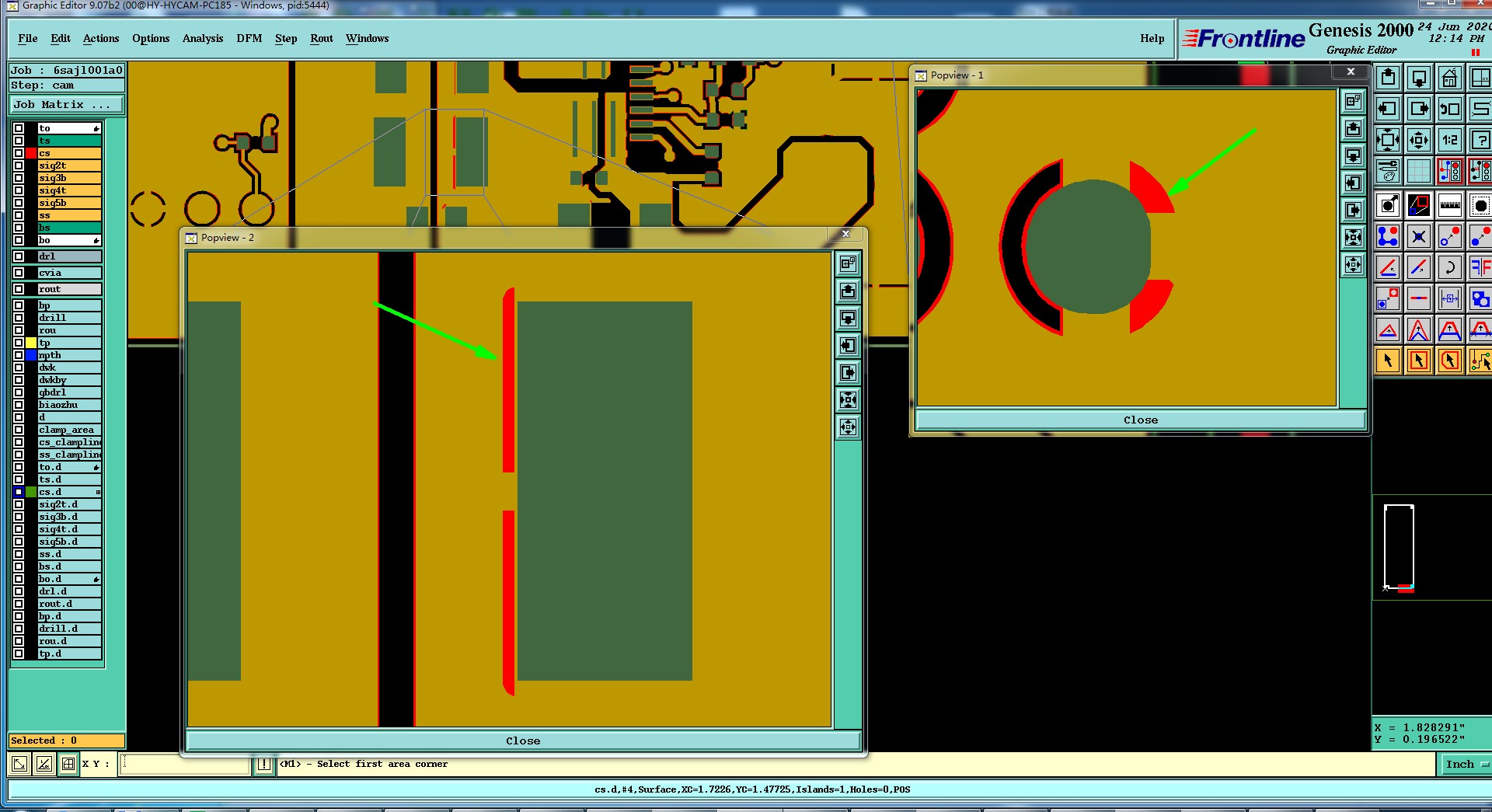Select the zoom area rectangle icon
Image resolution: width=1492 pixels, height=812 pixels.
coord(1419,205)
